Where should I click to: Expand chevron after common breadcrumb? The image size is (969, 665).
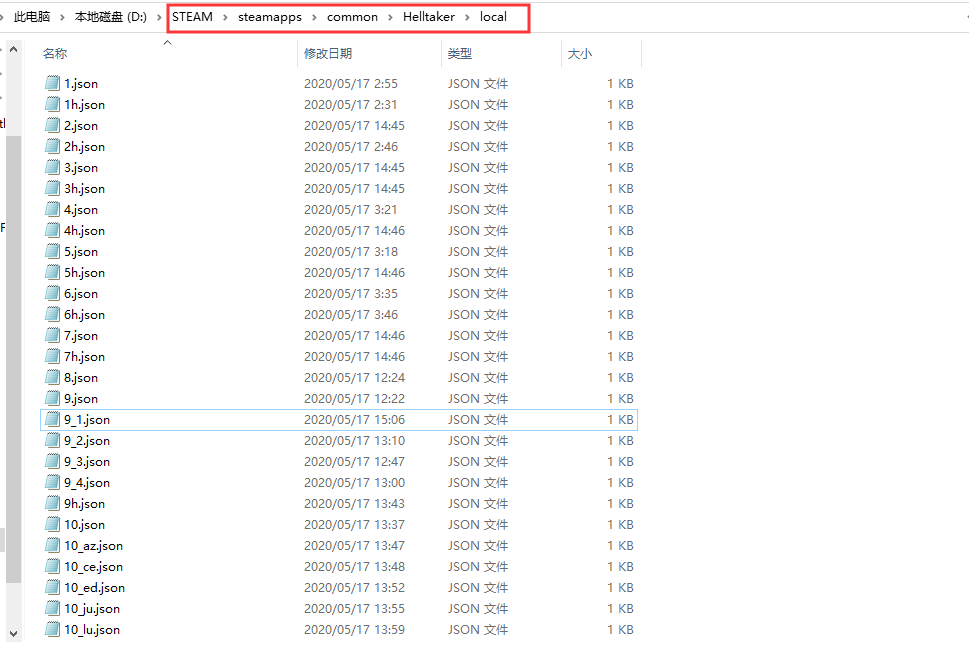pos(390,17)
